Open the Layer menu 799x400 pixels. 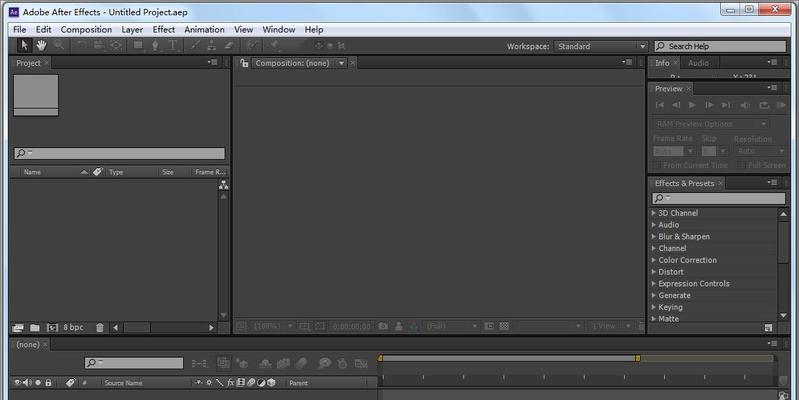click(132, 30)
